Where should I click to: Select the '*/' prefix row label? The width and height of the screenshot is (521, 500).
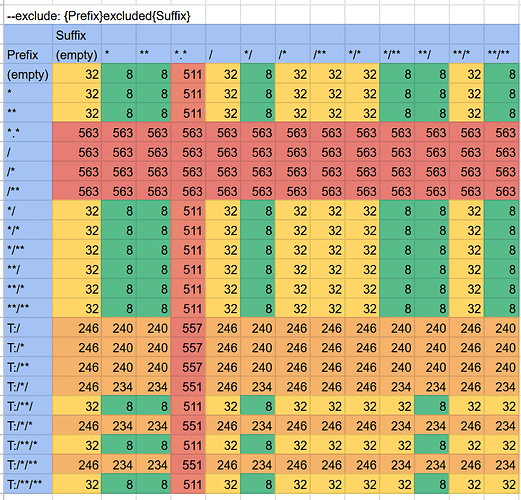point(28,211)
